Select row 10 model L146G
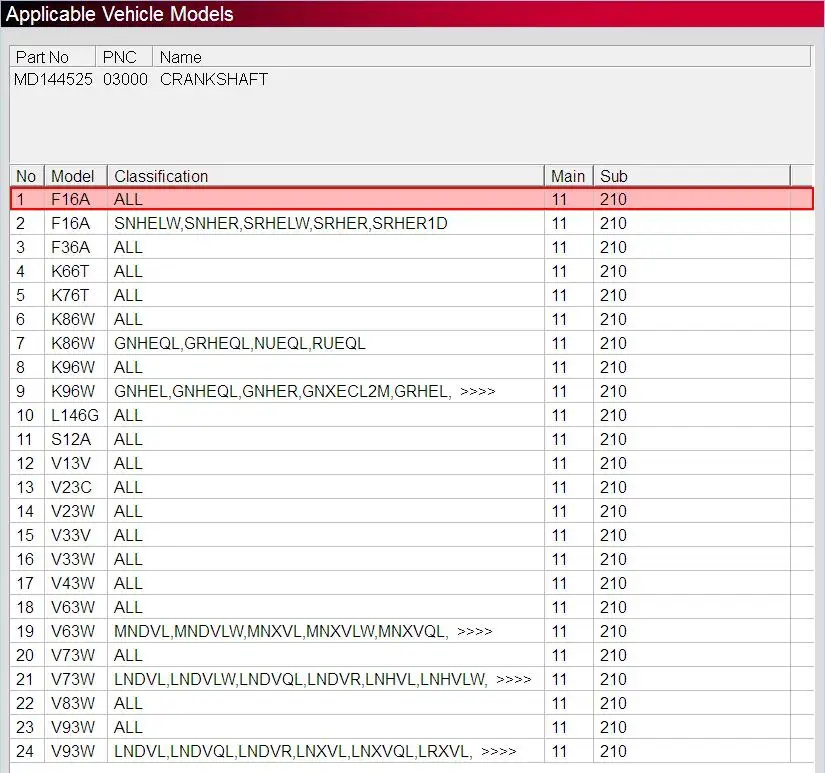The image size is (825, 773). [x=75, y=415]
